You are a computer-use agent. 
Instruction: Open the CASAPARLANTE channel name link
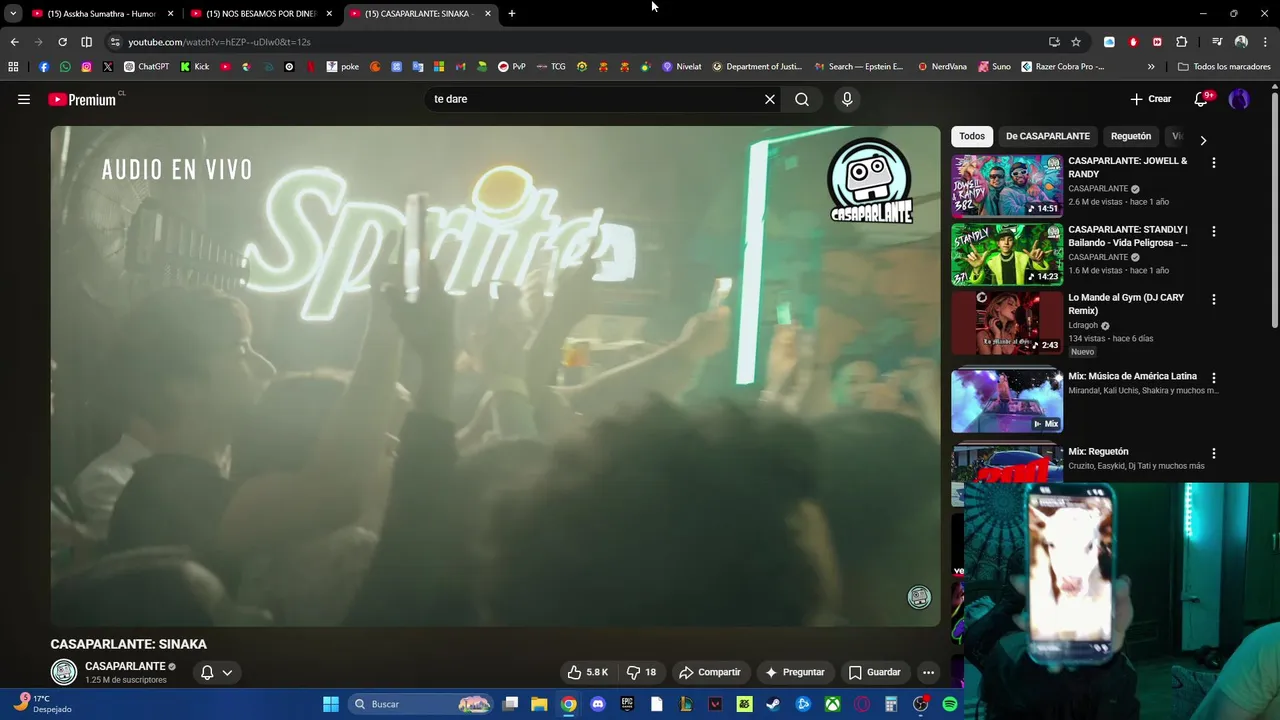pos(125,666)
